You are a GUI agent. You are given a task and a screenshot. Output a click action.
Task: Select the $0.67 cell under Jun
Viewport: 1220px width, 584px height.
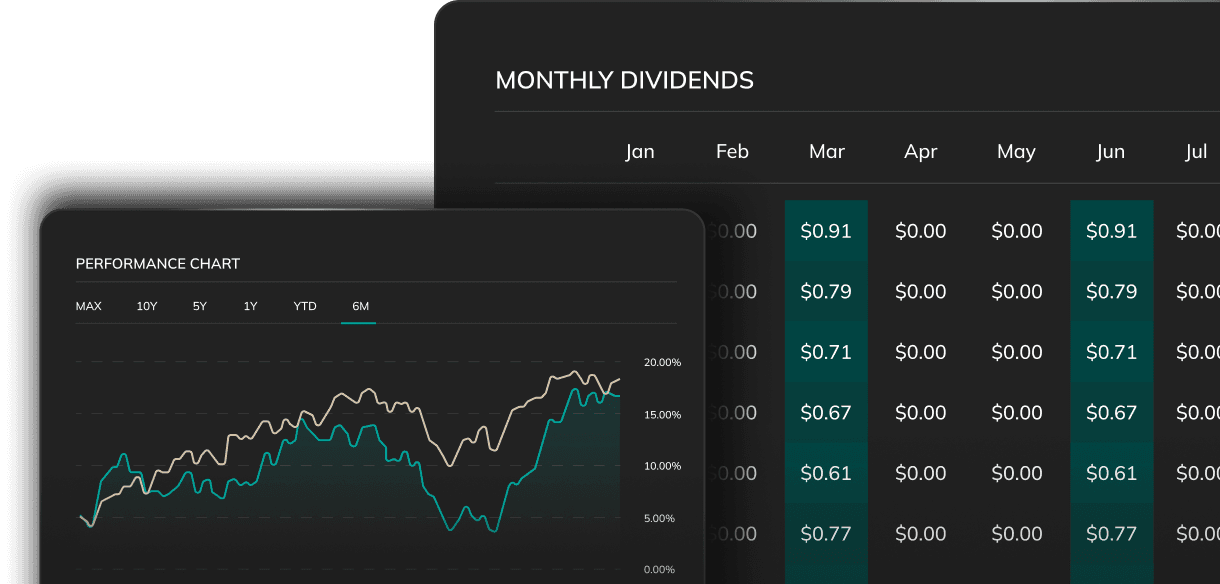tap(1112, 413)
